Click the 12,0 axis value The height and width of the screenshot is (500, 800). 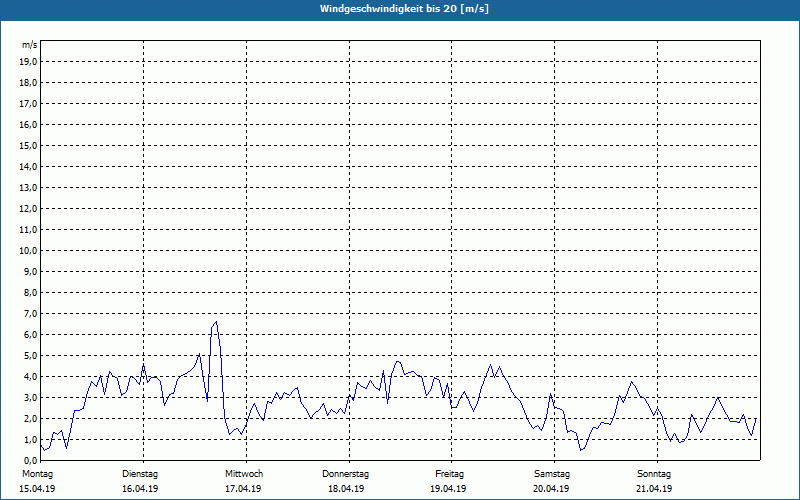(x=29, y=209)
